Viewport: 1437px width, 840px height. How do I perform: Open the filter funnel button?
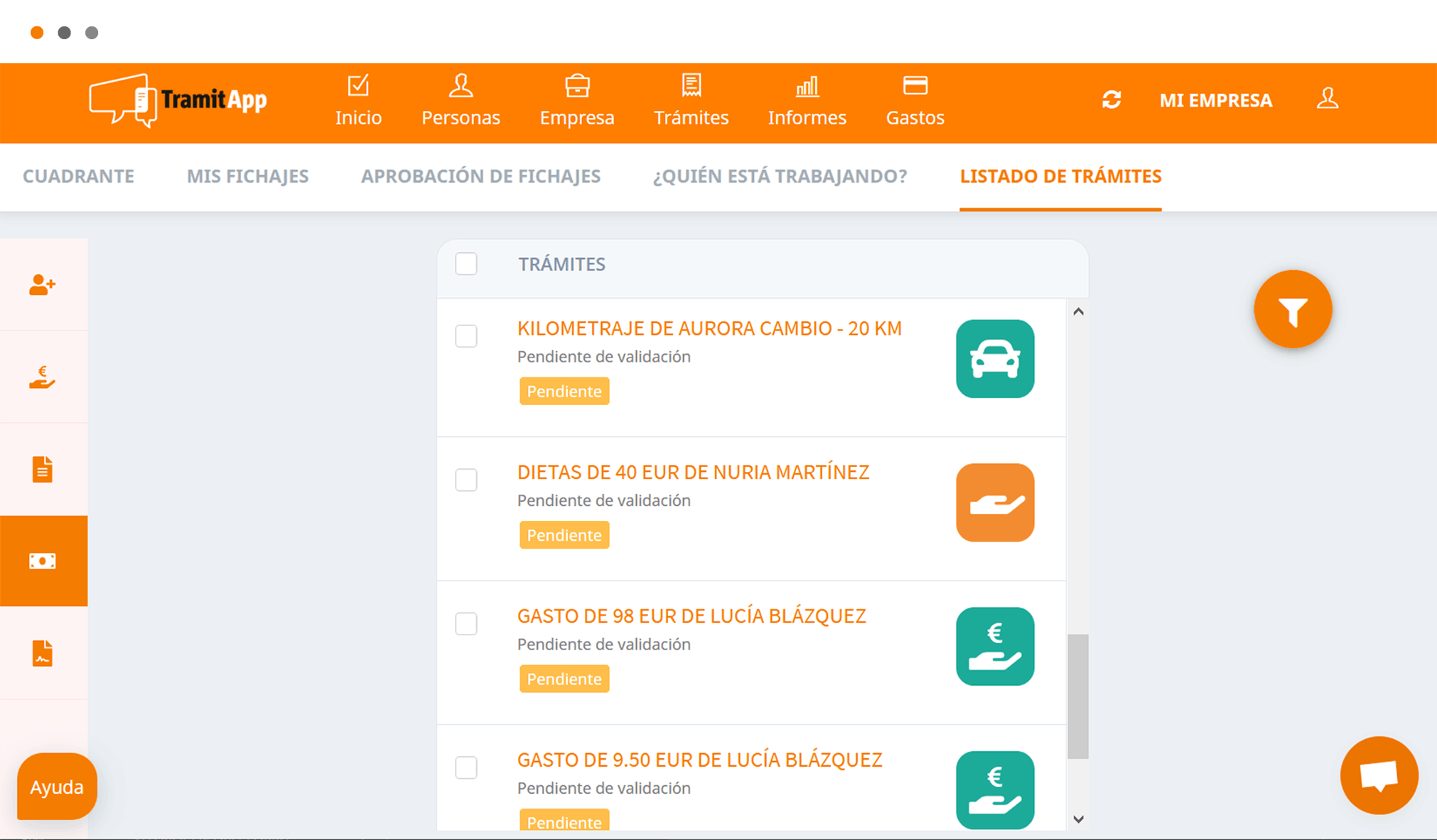click(x=1293, y=309)
